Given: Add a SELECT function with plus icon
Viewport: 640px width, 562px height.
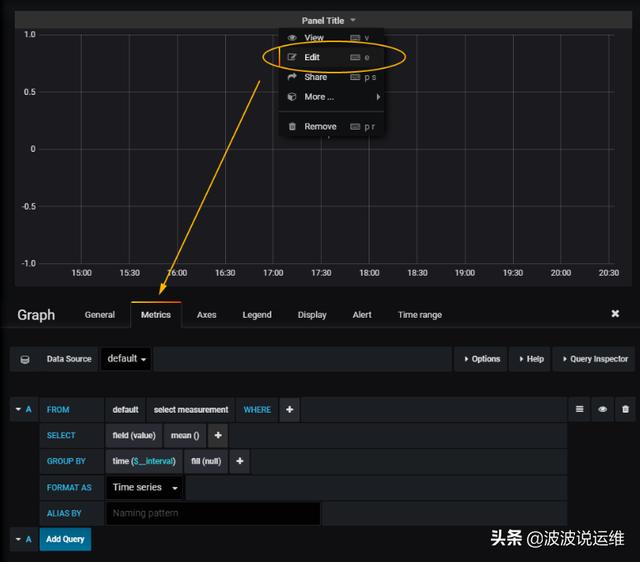Looking at the screenshot, I should point(218,435).
